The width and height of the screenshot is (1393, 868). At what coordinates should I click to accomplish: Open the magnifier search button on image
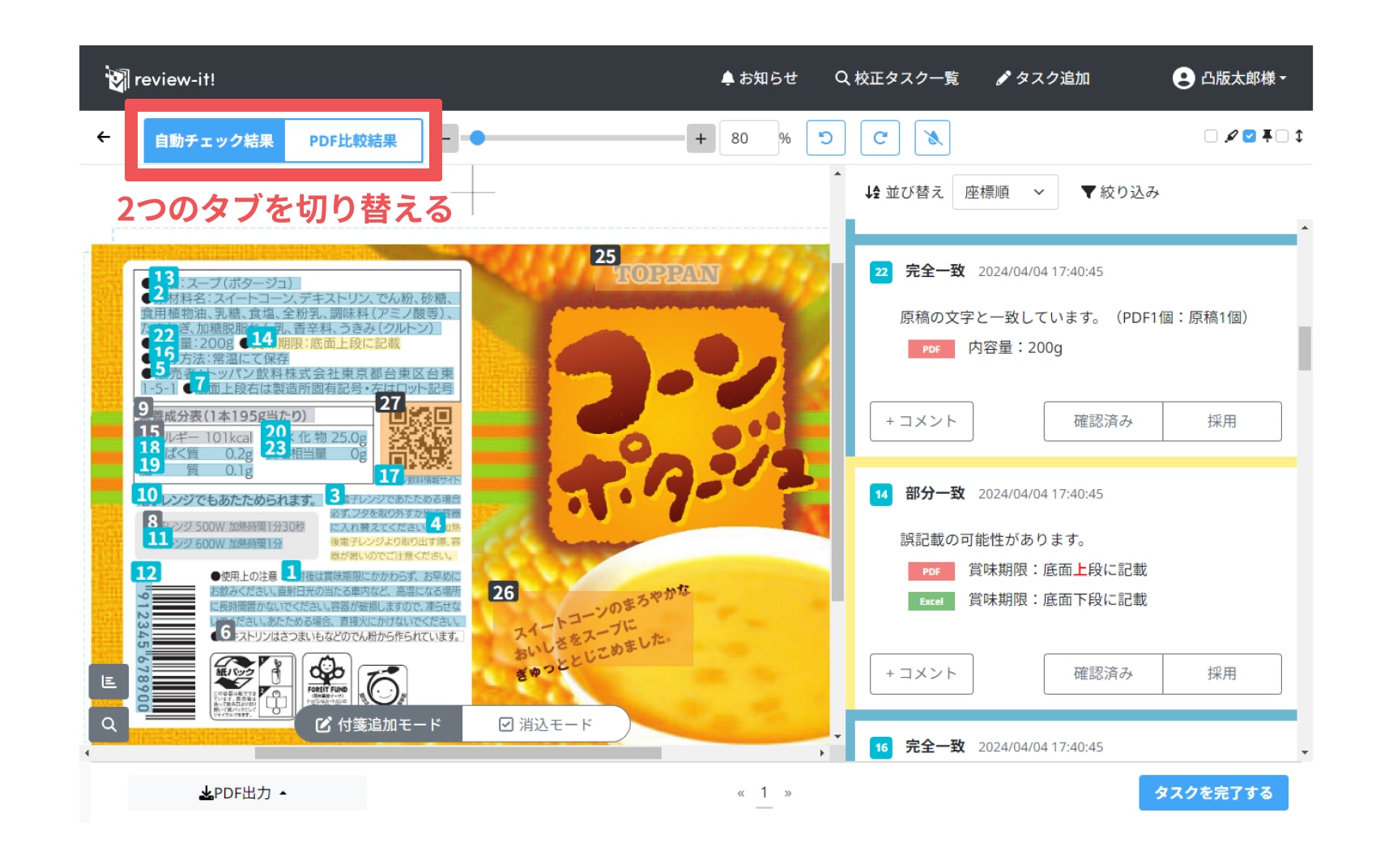pyautogui.click(x=109, y=725)
